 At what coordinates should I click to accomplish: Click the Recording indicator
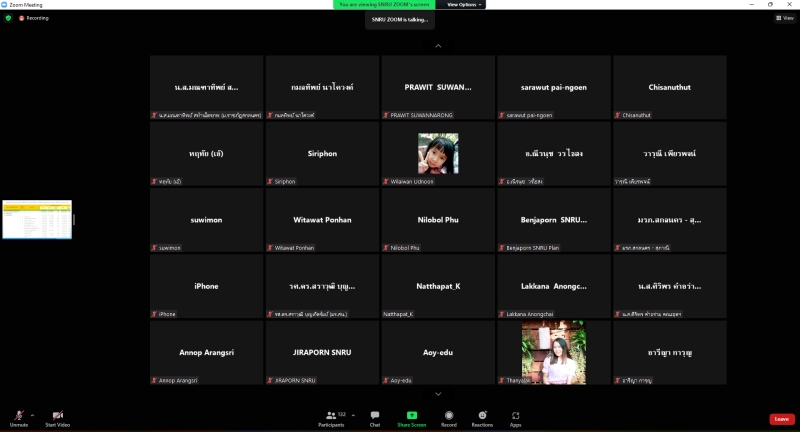33,18
